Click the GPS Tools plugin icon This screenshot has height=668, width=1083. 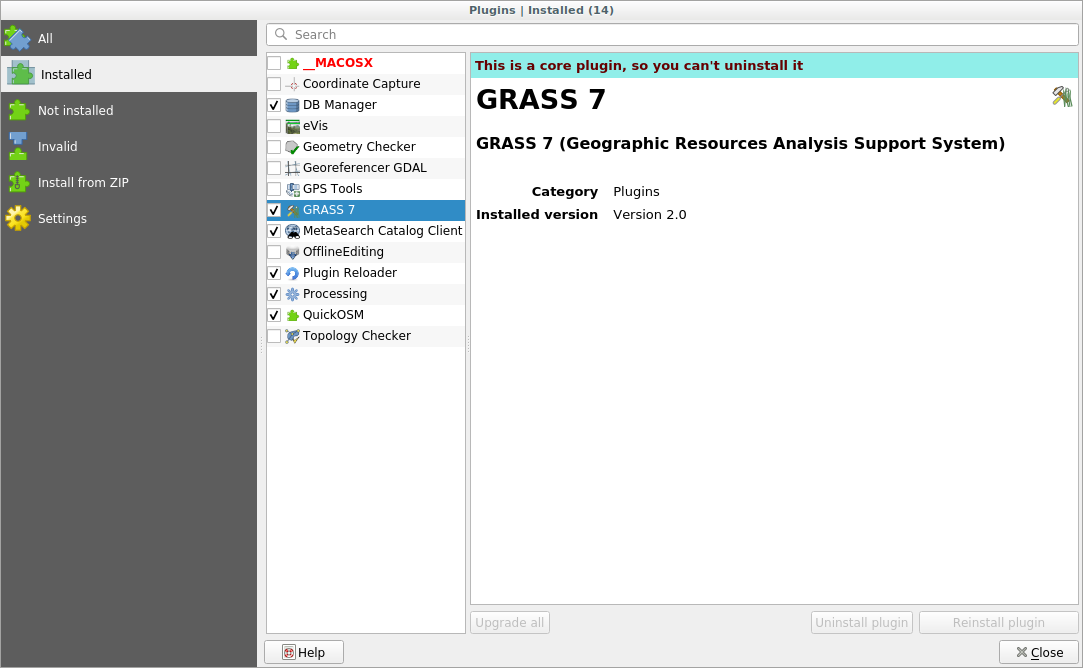(290, 188)
